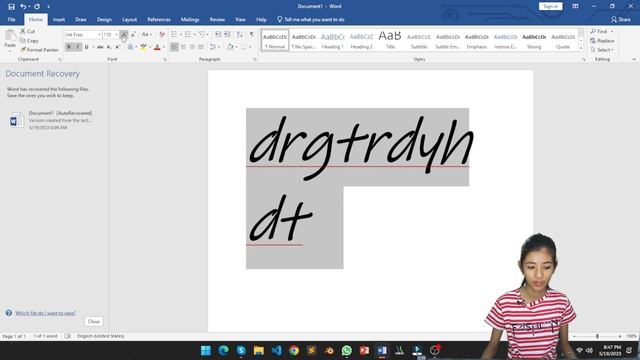The image size is (640, 360).
Task: Toggle Bold formatting
Action: point(69,47)
